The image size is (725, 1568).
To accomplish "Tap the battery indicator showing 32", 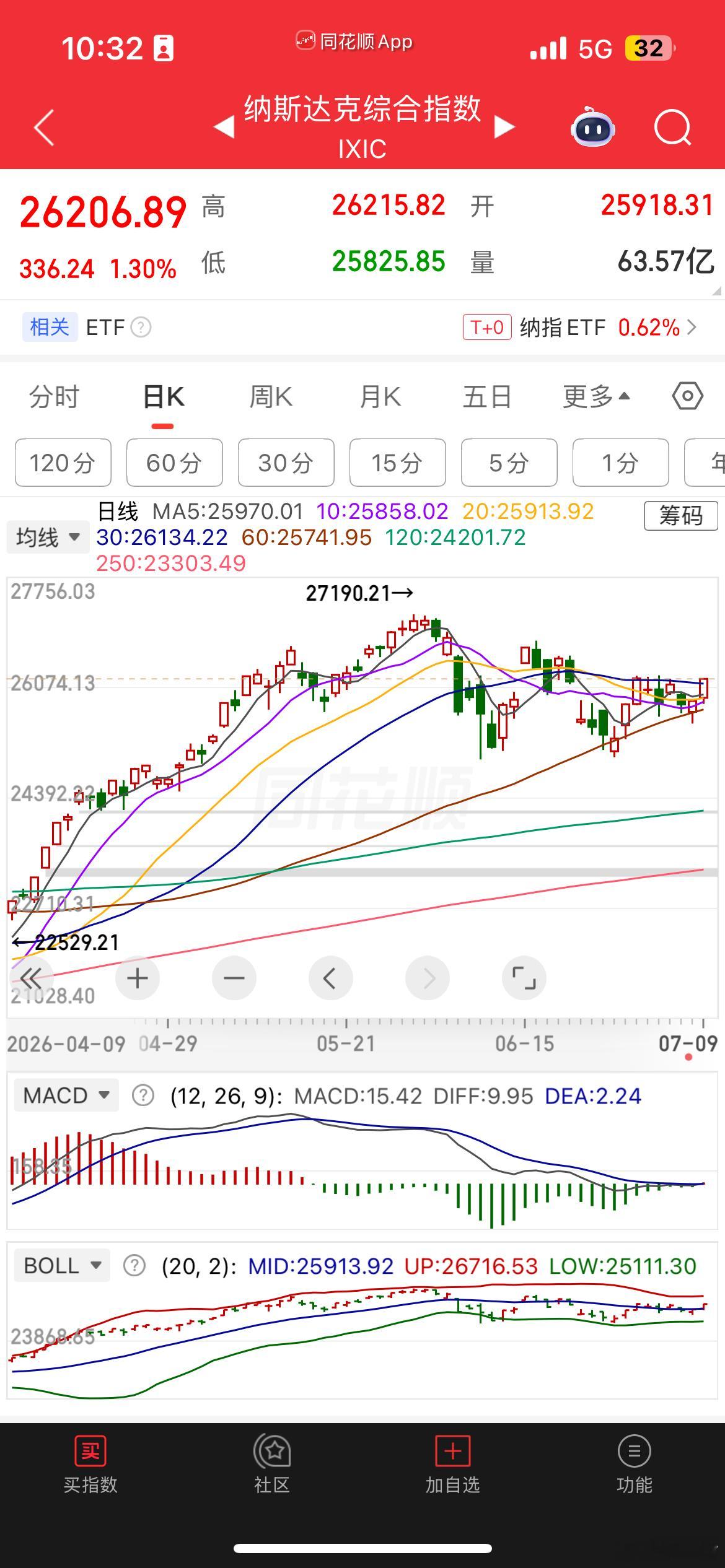I will click(649, 48).
